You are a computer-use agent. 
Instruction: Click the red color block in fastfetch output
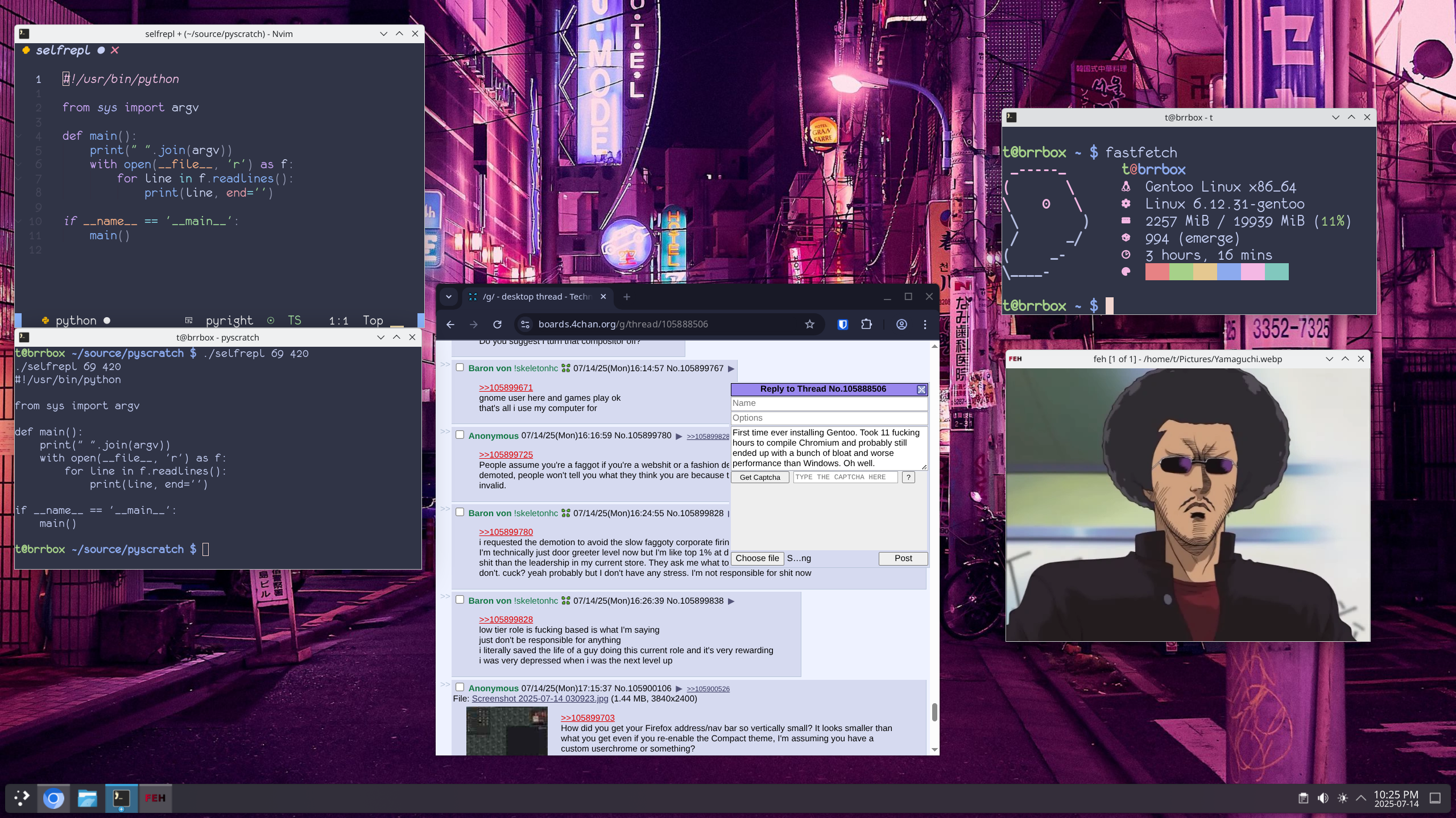1157,272
